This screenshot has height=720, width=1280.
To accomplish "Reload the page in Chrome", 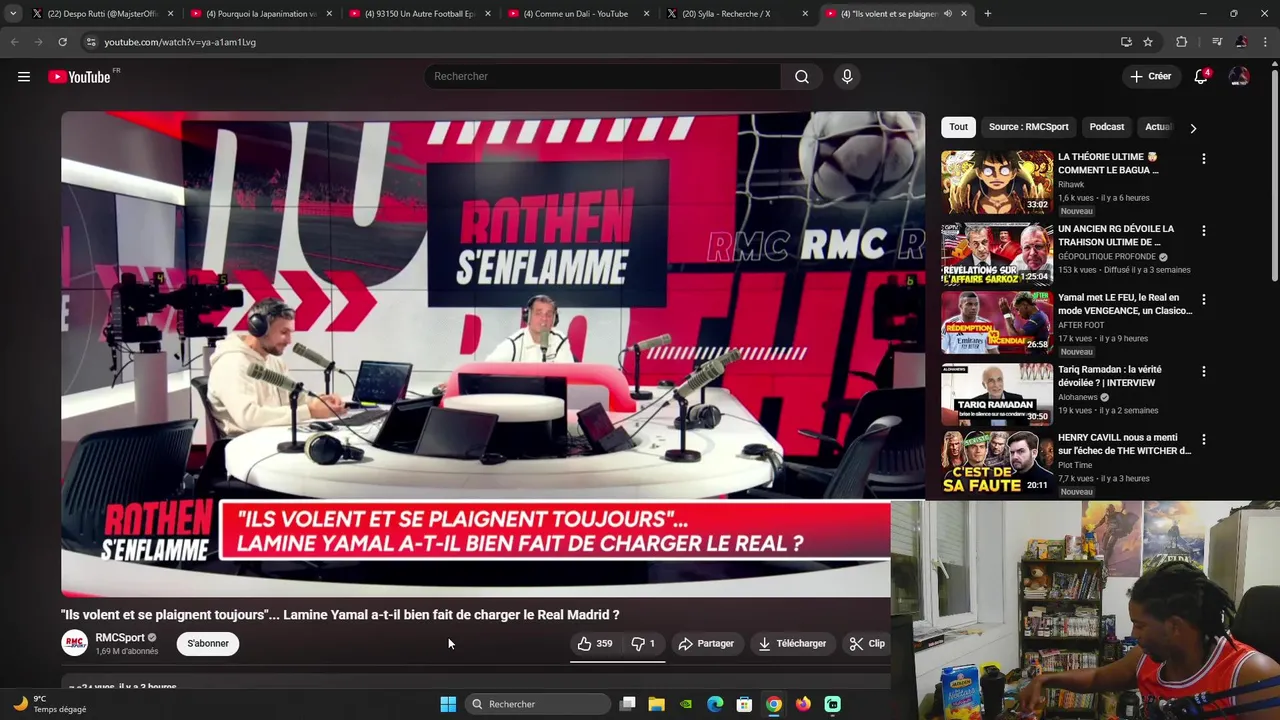I will click(x=62, y=42).
